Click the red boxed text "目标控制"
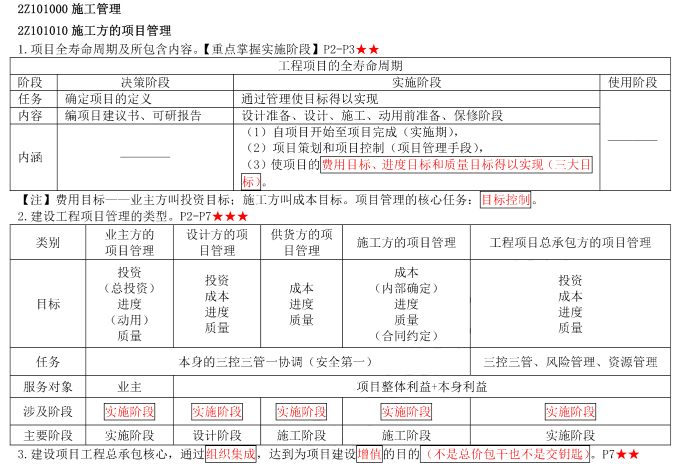Viewport: 688px width, 466px height. 506,199
